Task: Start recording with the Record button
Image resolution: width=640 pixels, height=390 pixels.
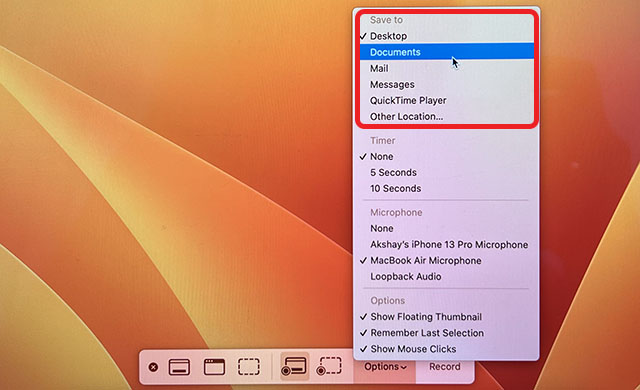Action: point(444,367)
